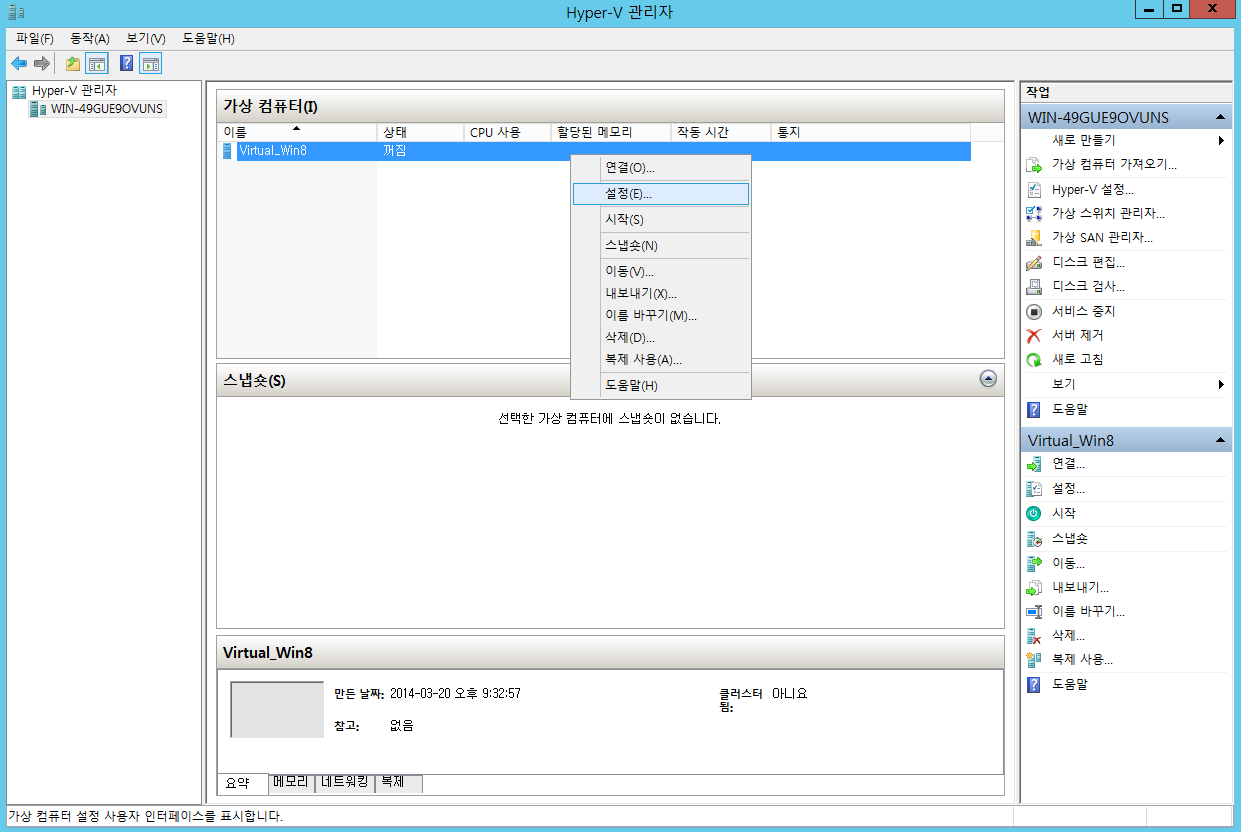The height and width of the screenshot is (832, 1241).
Task: Click 디스크 편집... in the actions pane
Action: 1126,263
